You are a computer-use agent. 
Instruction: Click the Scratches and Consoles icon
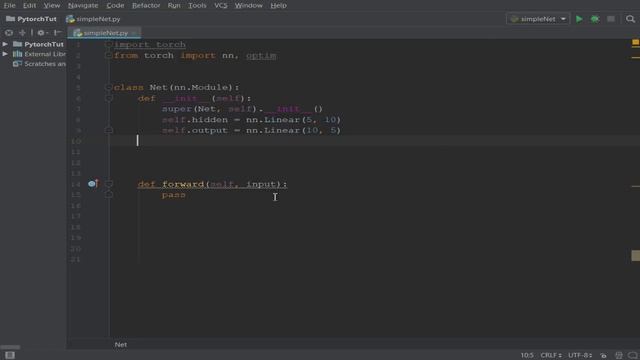[17, 64]
